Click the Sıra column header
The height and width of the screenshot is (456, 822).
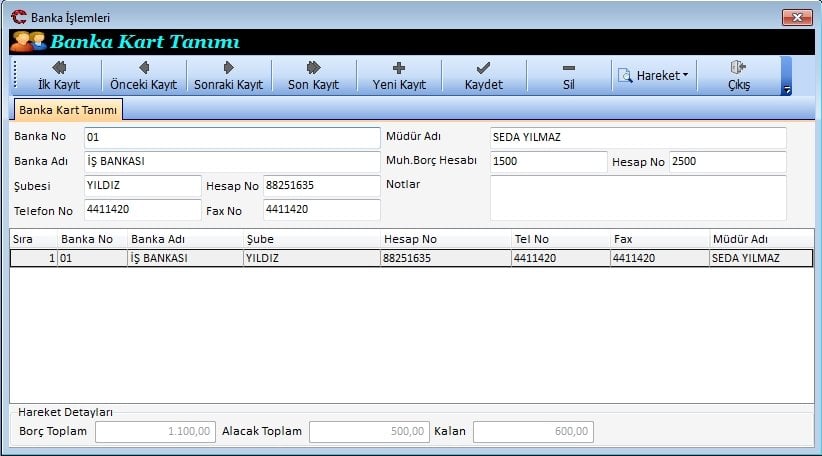pyautogui.click(x=34, y=239)
